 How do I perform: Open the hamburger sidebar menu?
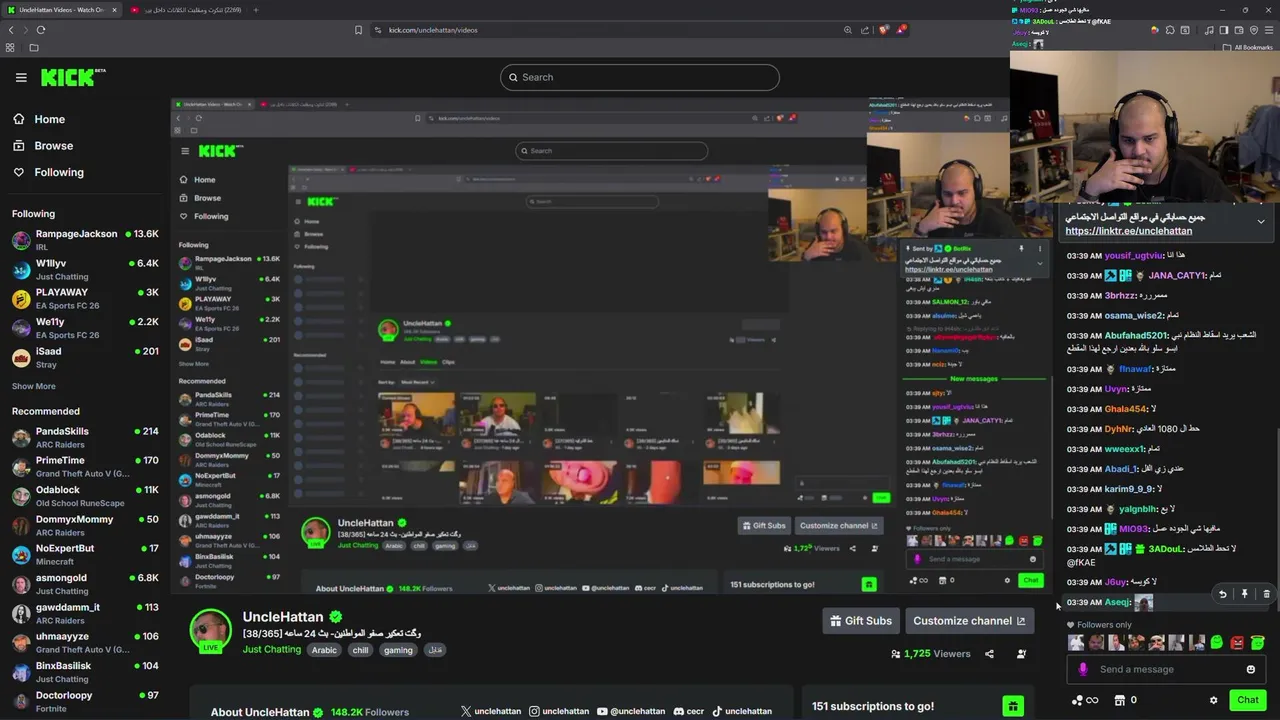click(21, 77)
